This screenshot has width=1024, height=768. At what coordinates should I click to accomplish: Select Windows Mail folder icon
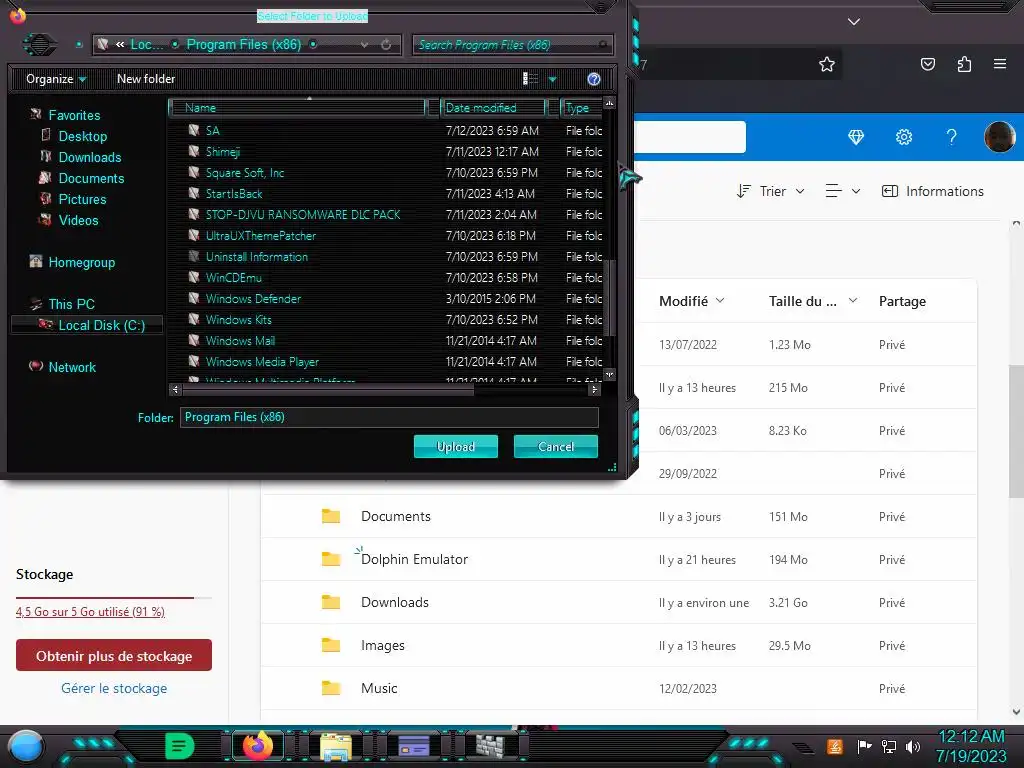pyautogui.click(x=193, y=340)
